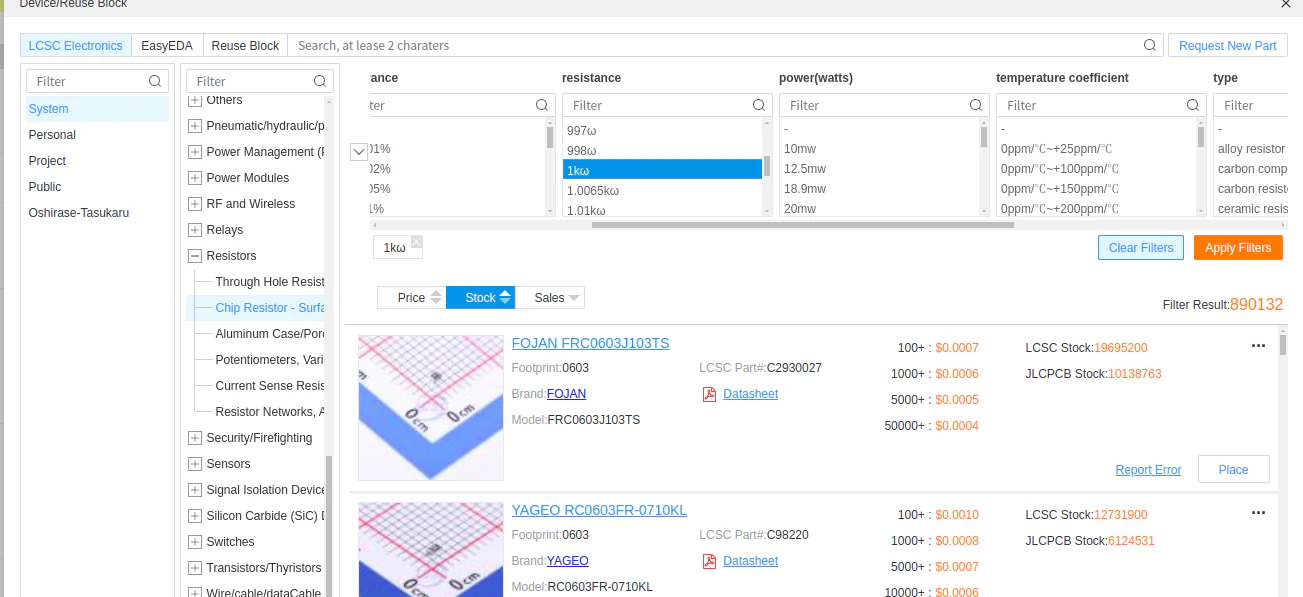1303x597 pixels.
Task: Expand Transistors/Thyristors category
Action: pyautogui.click(x=195, y=568)
